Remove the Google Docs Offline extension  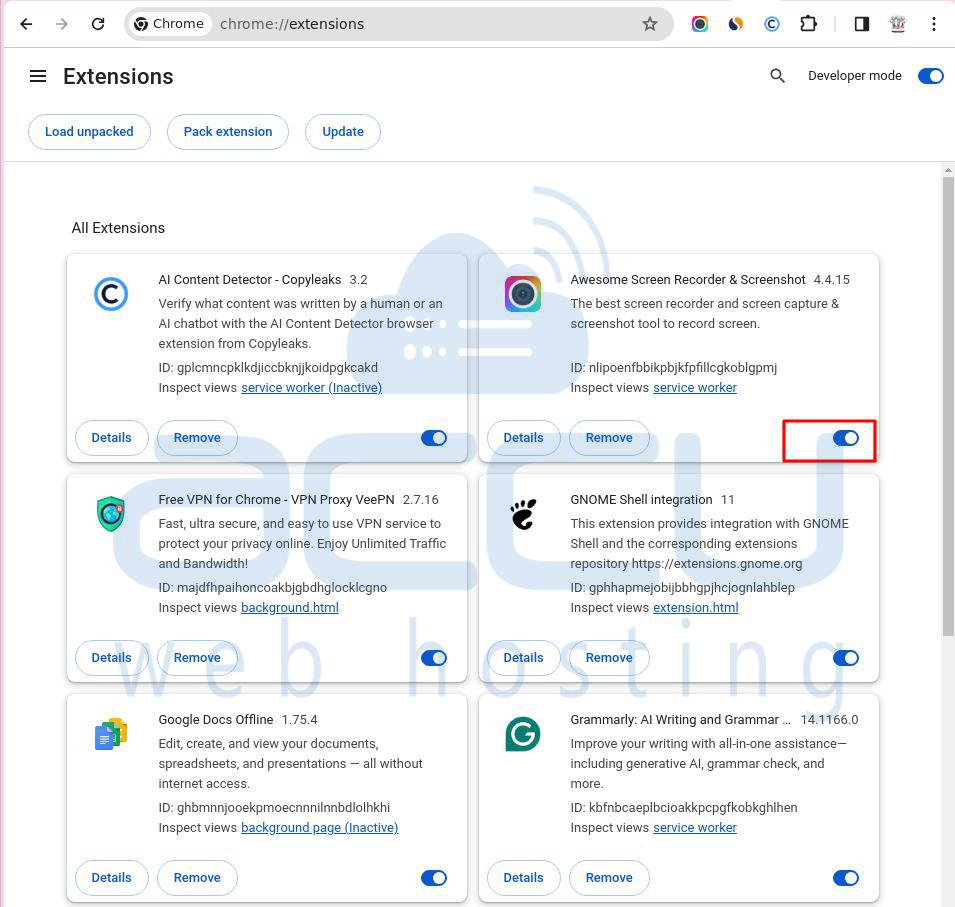[x=197, y=878]
